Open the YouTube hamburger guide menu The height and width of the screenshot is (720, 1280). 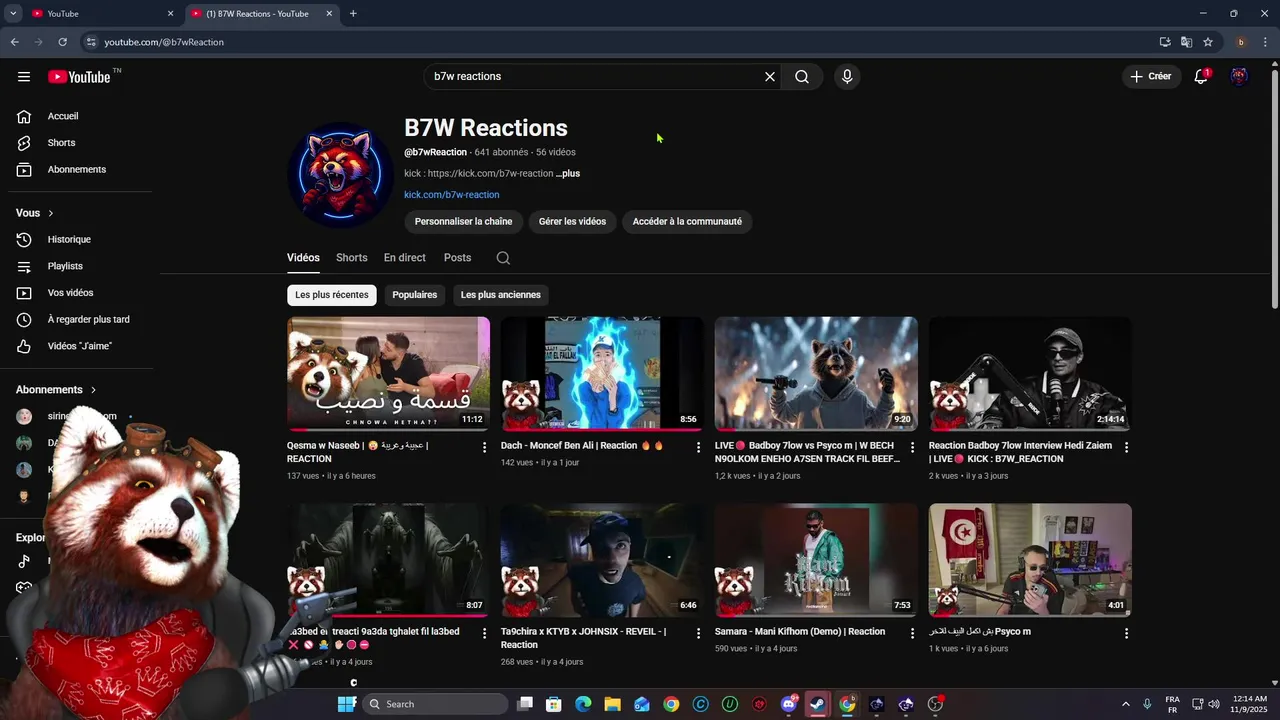24,76
